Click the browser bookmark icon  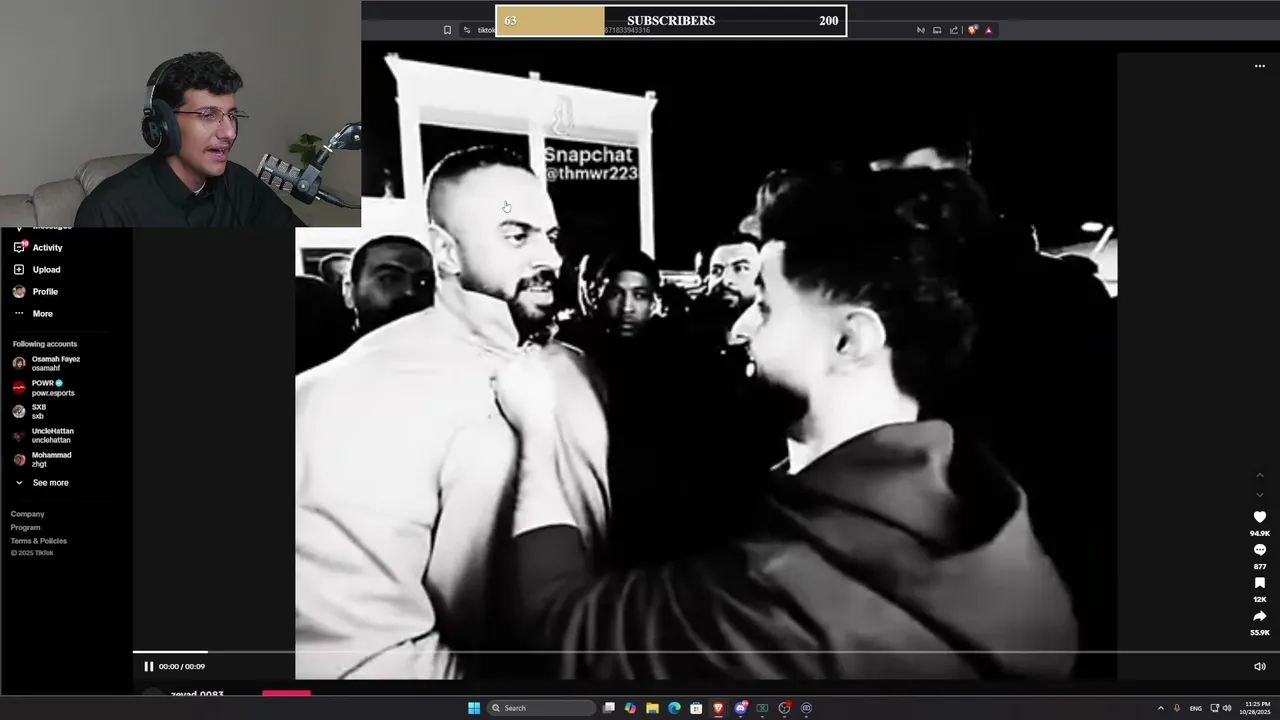click(x=447, y=30)
